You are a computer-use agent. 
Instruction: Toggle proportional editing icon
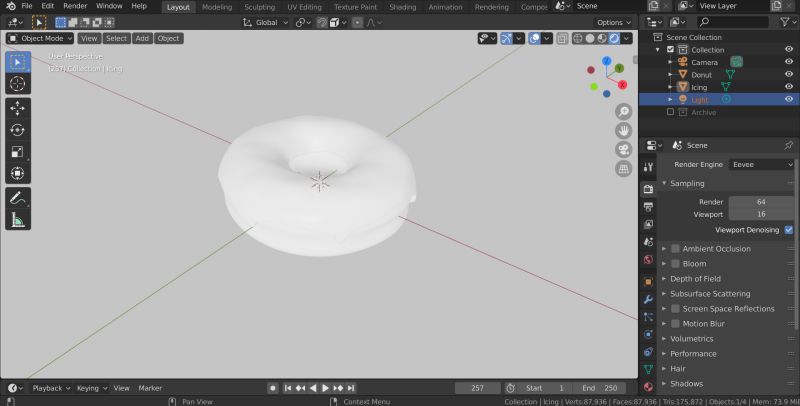[x=357, y=22]
